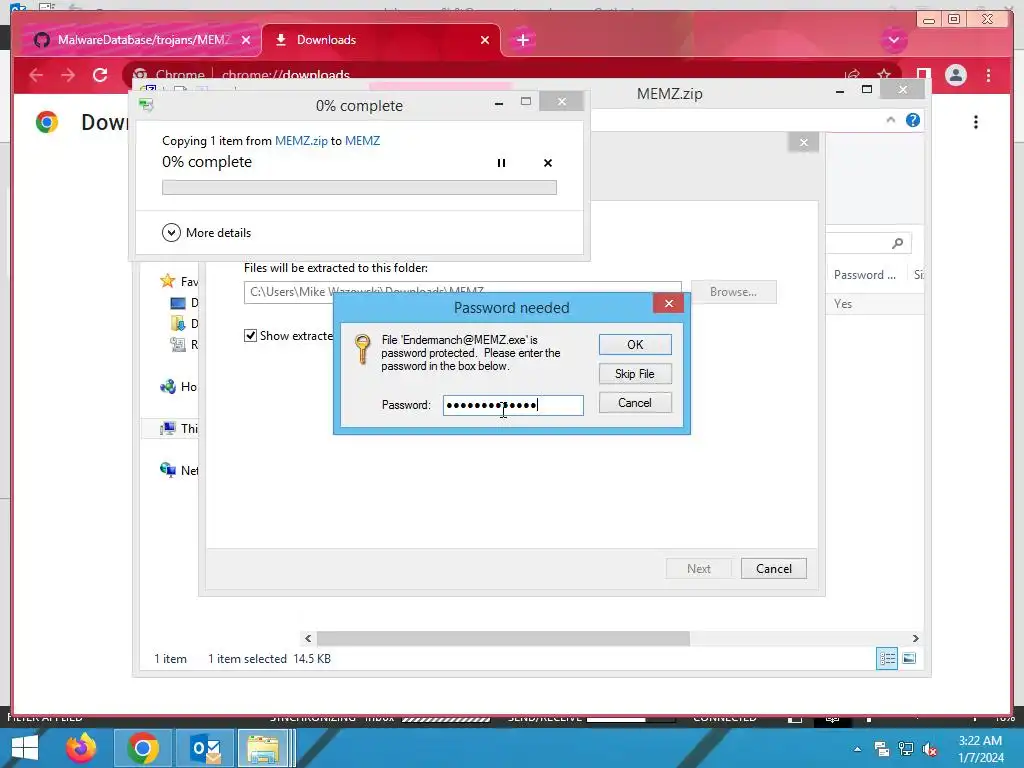Image resolution: width=1024 pixels, height=768 pixels.
Task: Go back in Chrome
Action: pos(36,75)
